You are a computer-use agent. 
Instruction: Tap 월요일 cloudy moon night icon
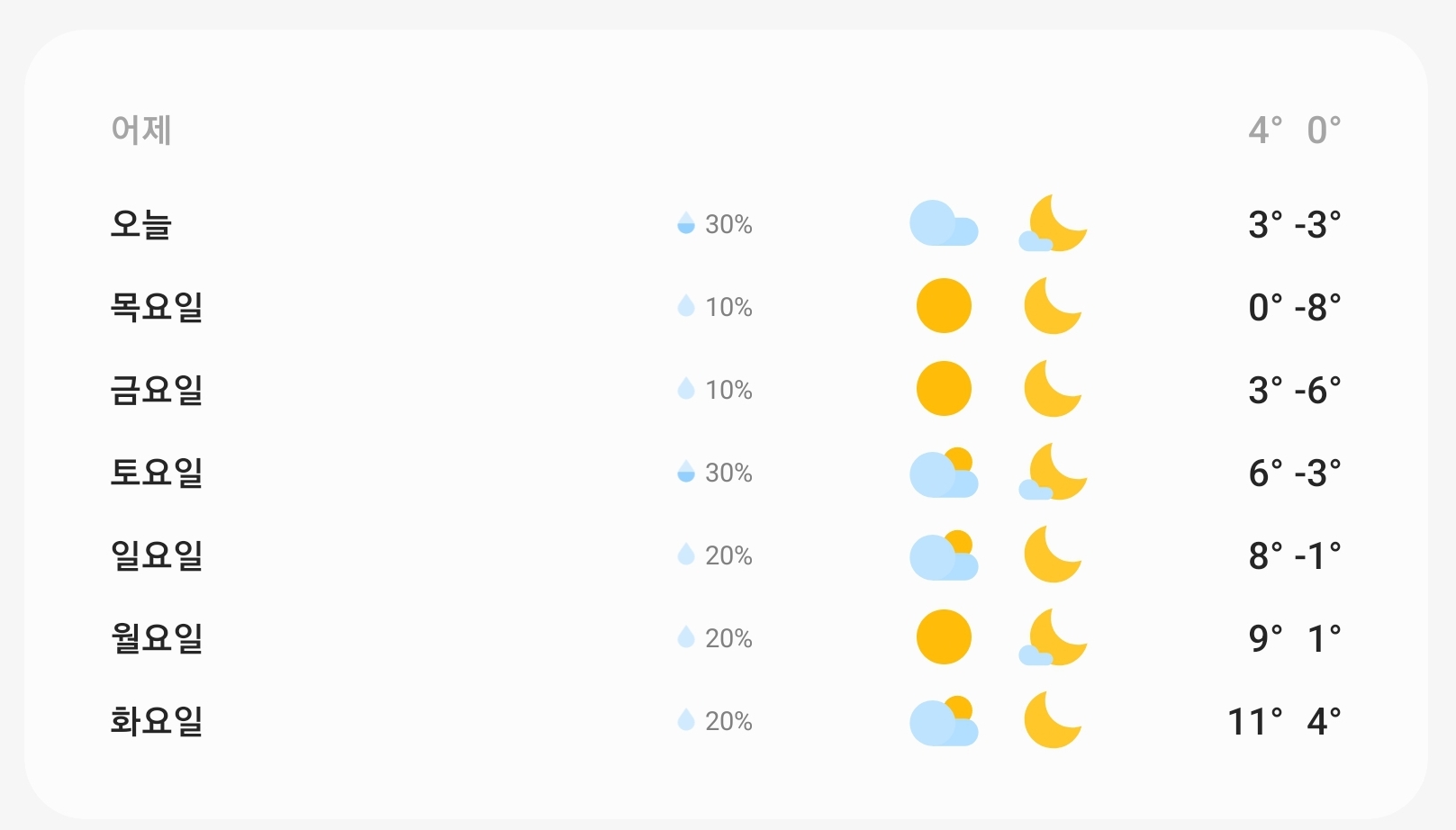pos(1053,637)
